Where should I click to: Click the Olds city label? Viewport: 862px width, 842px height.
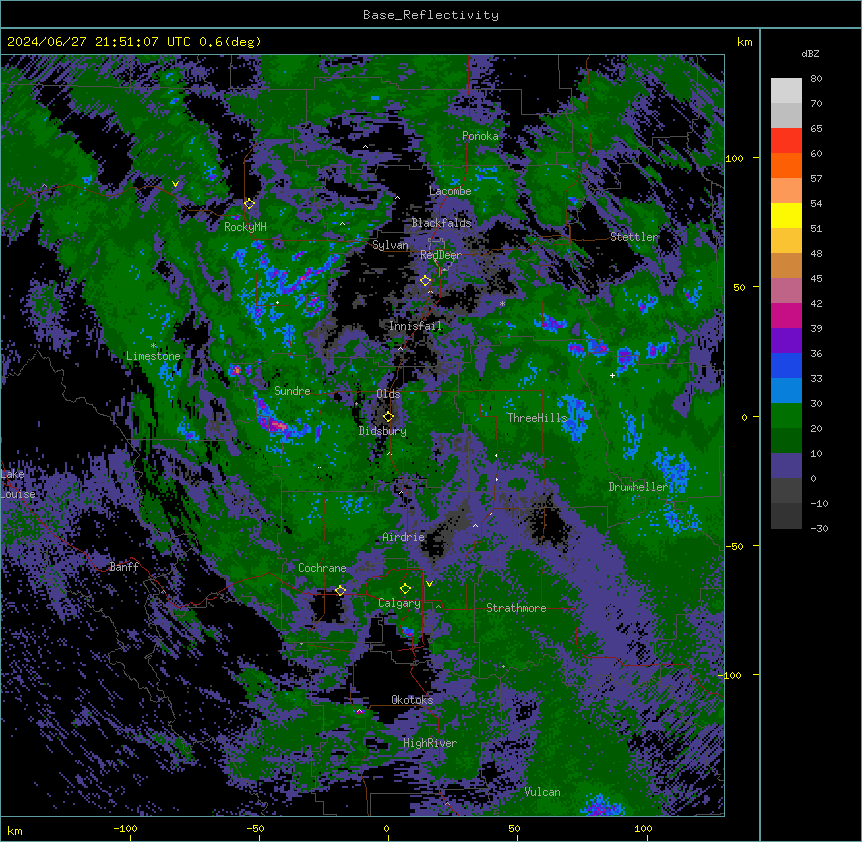388,394
